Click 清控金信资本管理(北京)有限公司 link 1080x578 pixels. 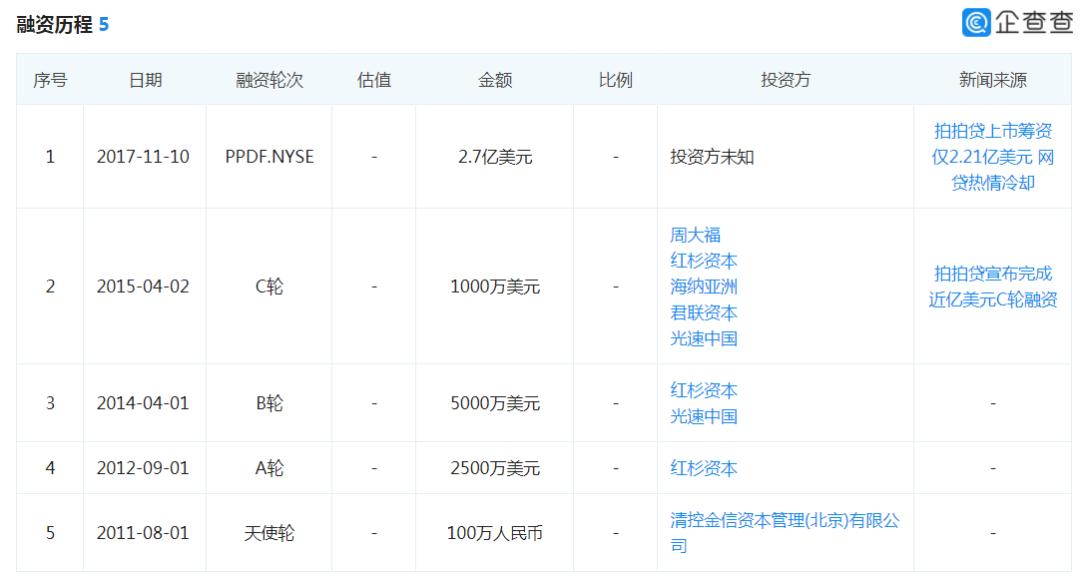pyautogui.click(x=785, y=532)
